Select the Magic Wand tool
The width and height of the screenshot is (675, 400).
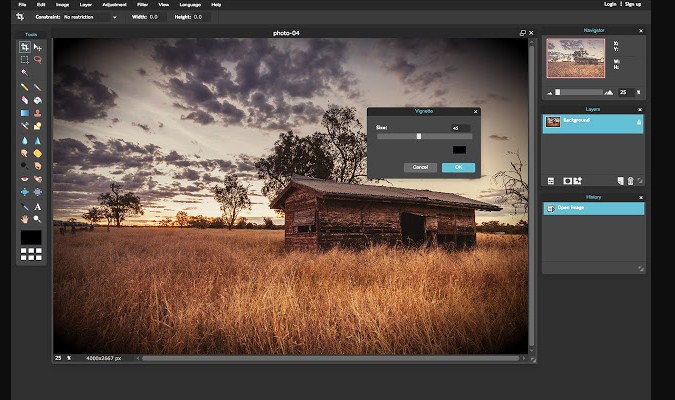25,73
